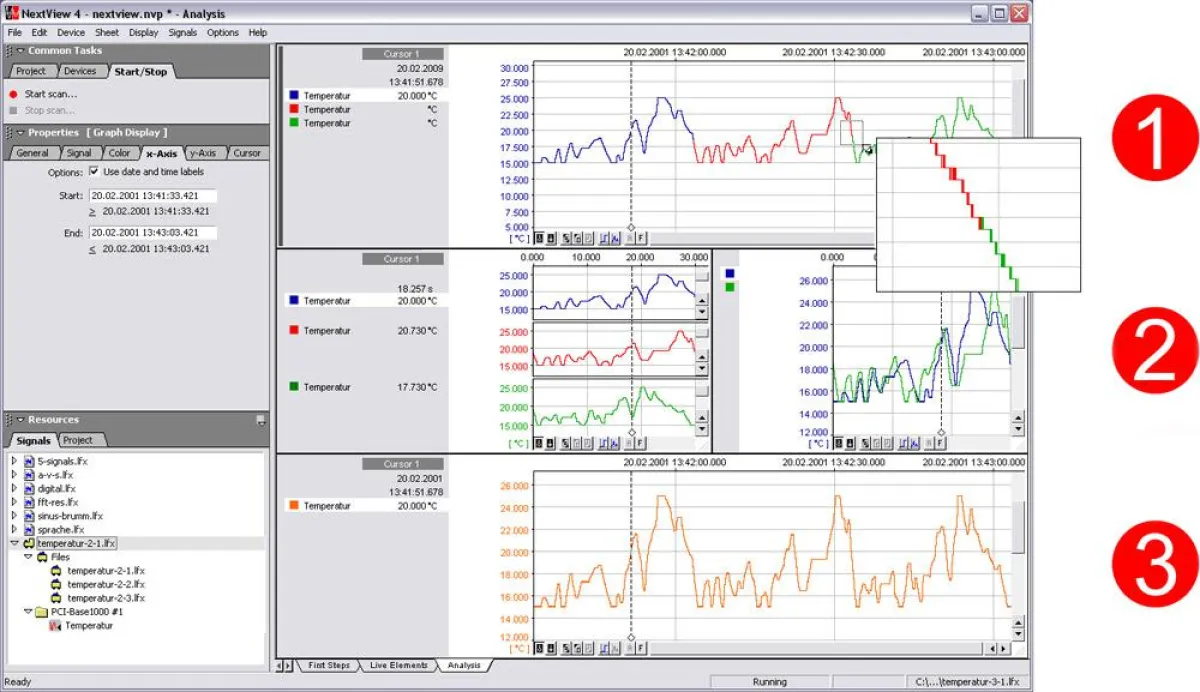Viewport: 1200px width, 692px height.
Task: Click the red Start scan record icon
Action: (13, 94)
